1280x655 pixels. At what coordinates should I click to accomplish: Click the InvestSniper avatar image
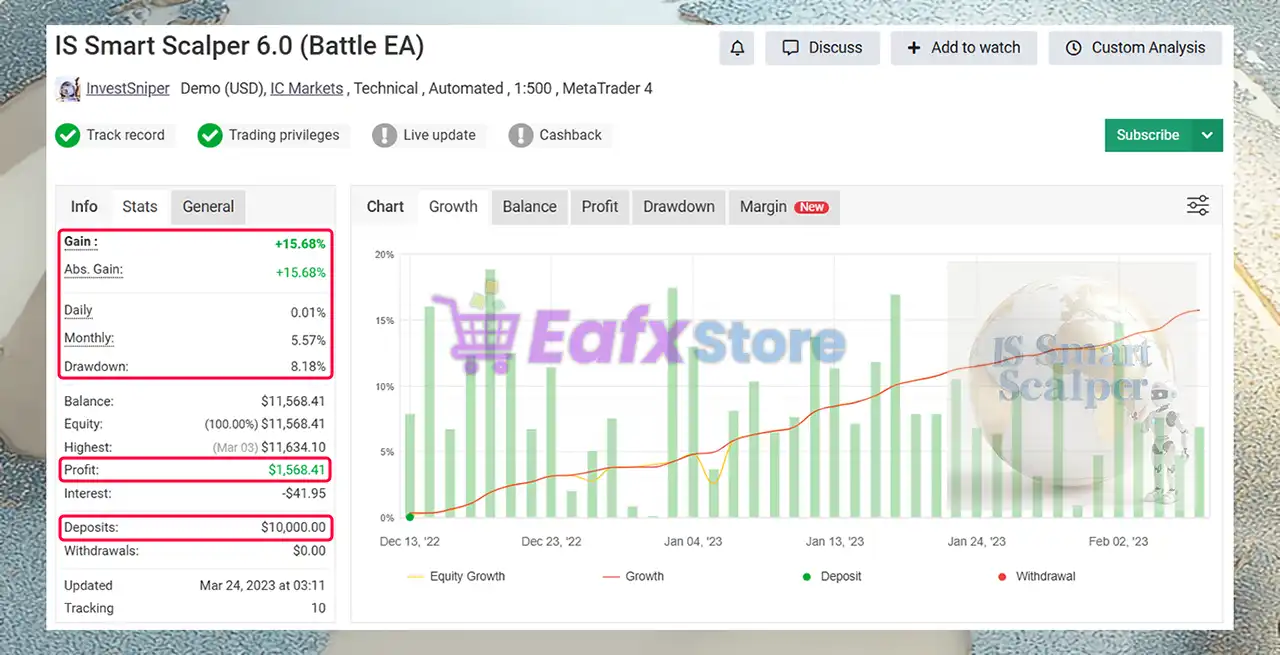(68, 88)
